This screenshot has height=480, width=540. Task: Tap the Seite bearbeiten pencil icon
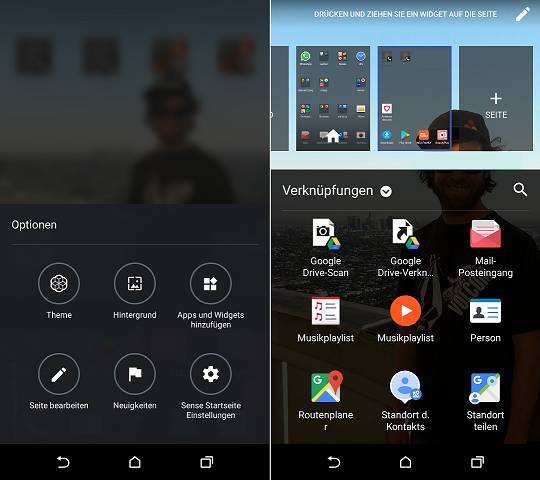point(59,374)
